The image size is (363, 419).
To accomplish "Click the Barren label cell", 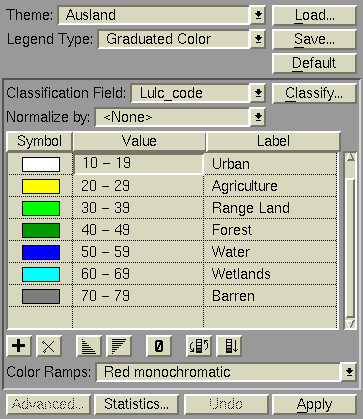I will (271, 296).
